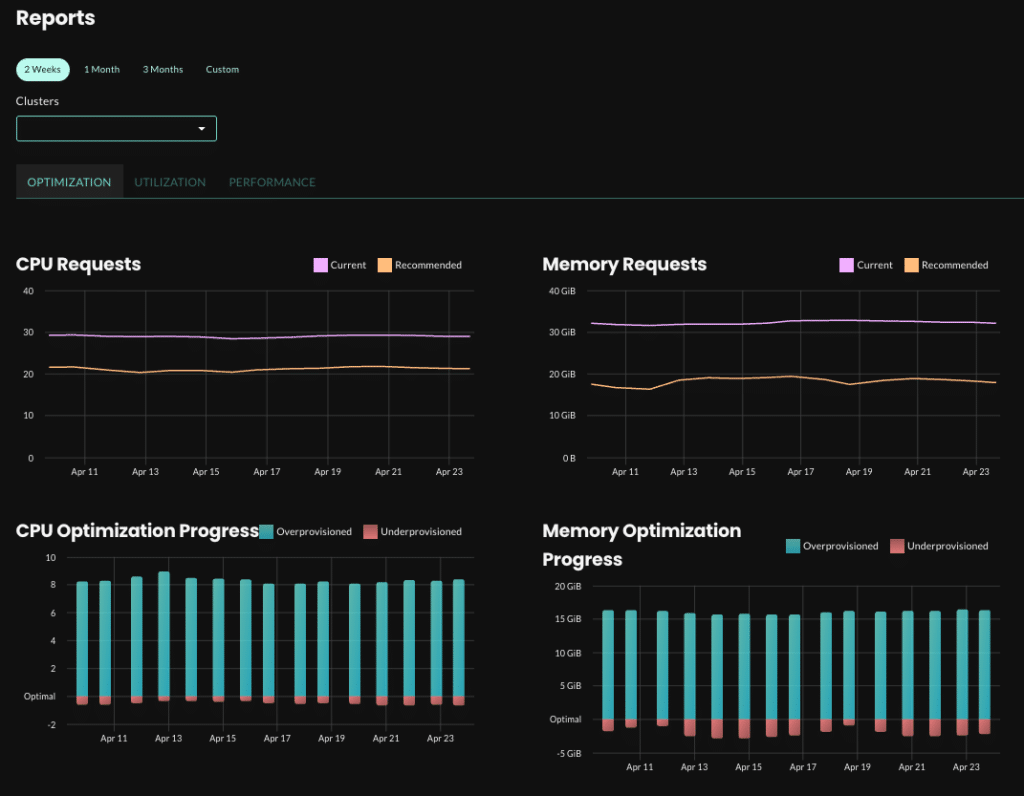The image size is (1024, 796).
Task: Select the 2 Weeks time range
Action: coord(42,69)
